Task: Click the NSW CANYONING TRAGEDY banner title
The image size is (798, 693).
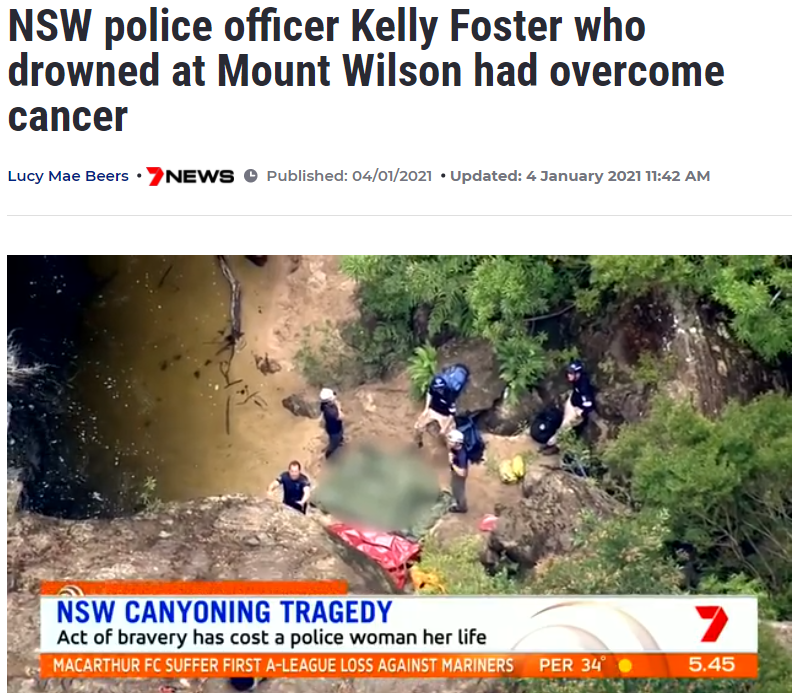Action: 224,612
